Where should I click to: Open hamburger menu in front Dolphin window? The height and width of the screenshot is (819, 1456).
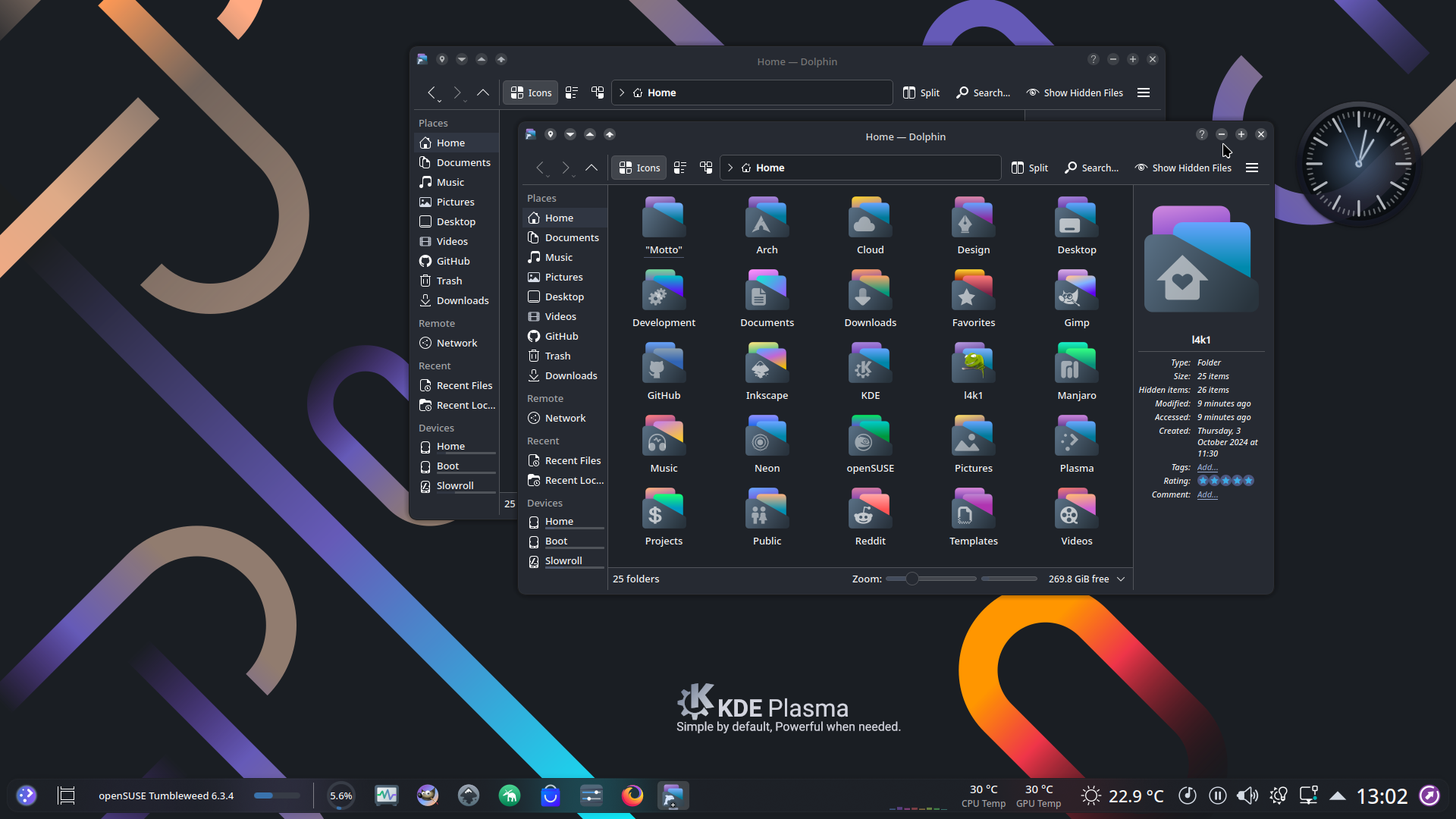pos(1252,168)
